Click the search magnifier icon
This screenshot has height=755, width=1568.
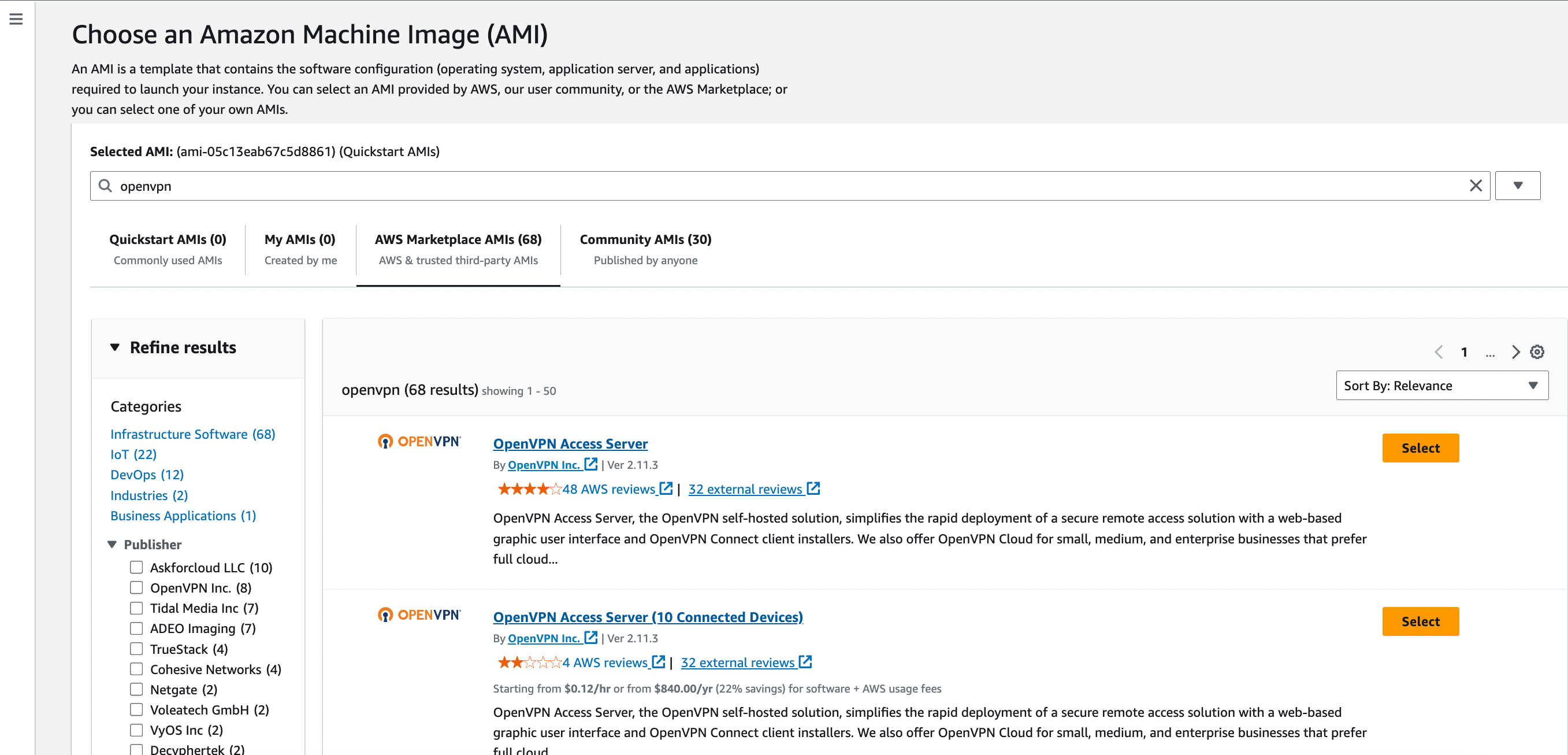105,186
